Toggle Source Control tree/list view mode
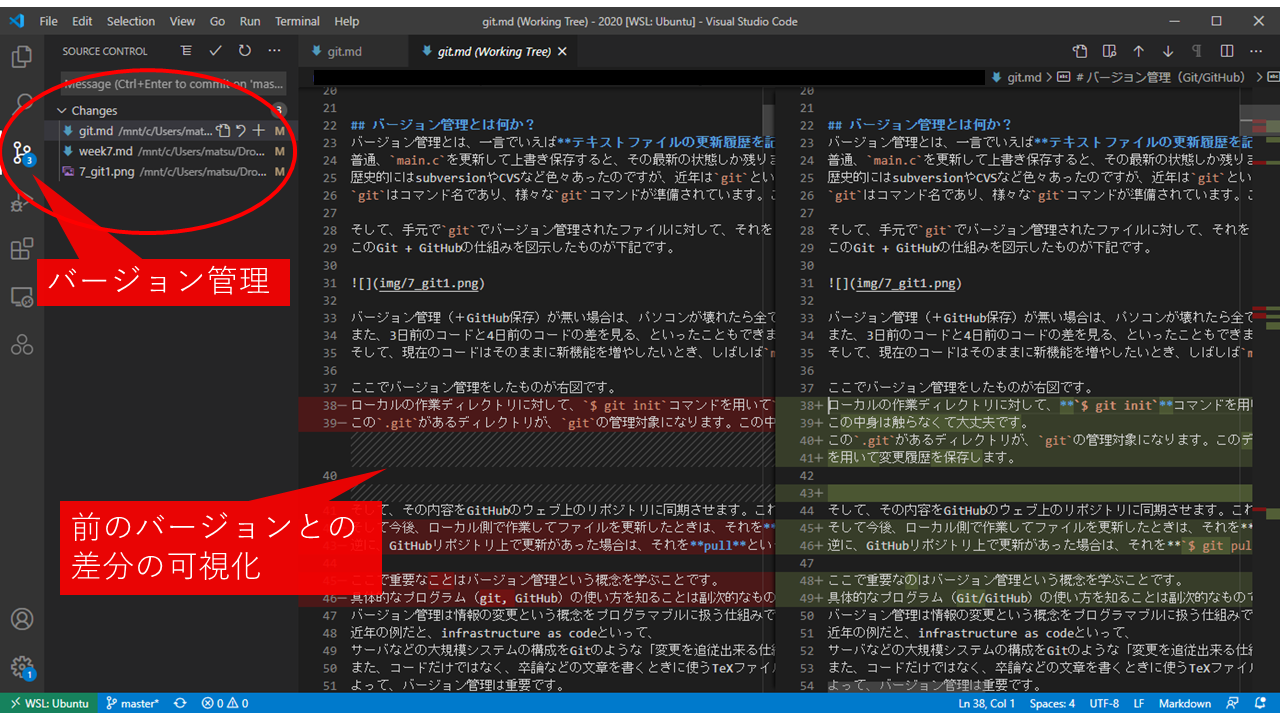 coord(186,51)
